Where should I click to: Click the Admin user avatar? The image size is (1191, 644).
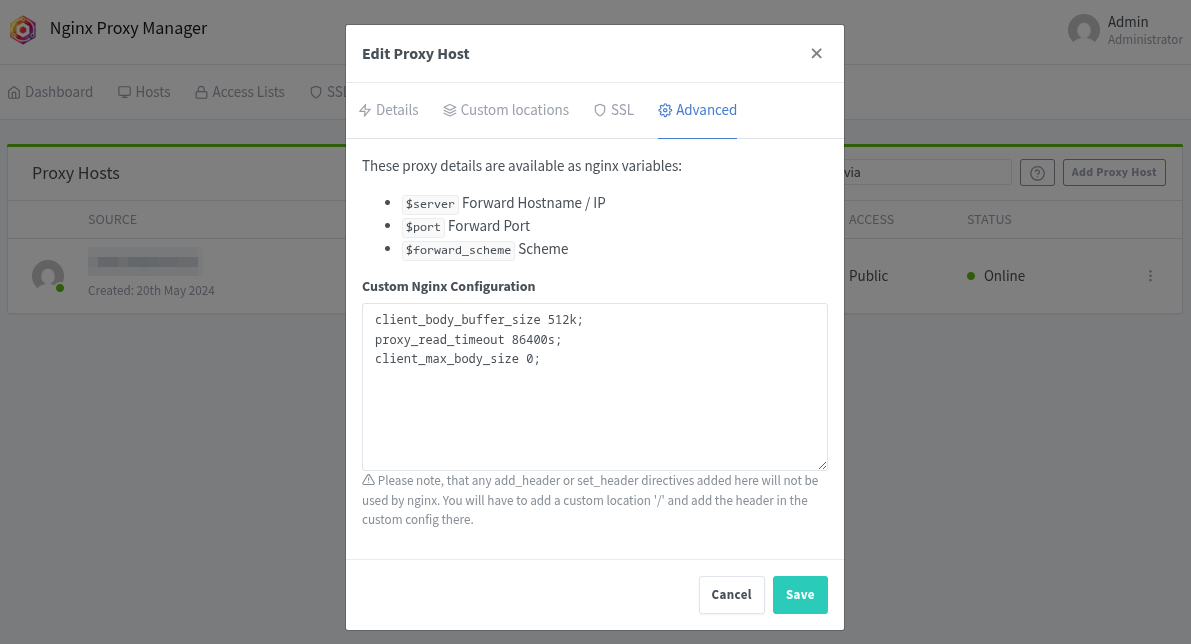1084,30
